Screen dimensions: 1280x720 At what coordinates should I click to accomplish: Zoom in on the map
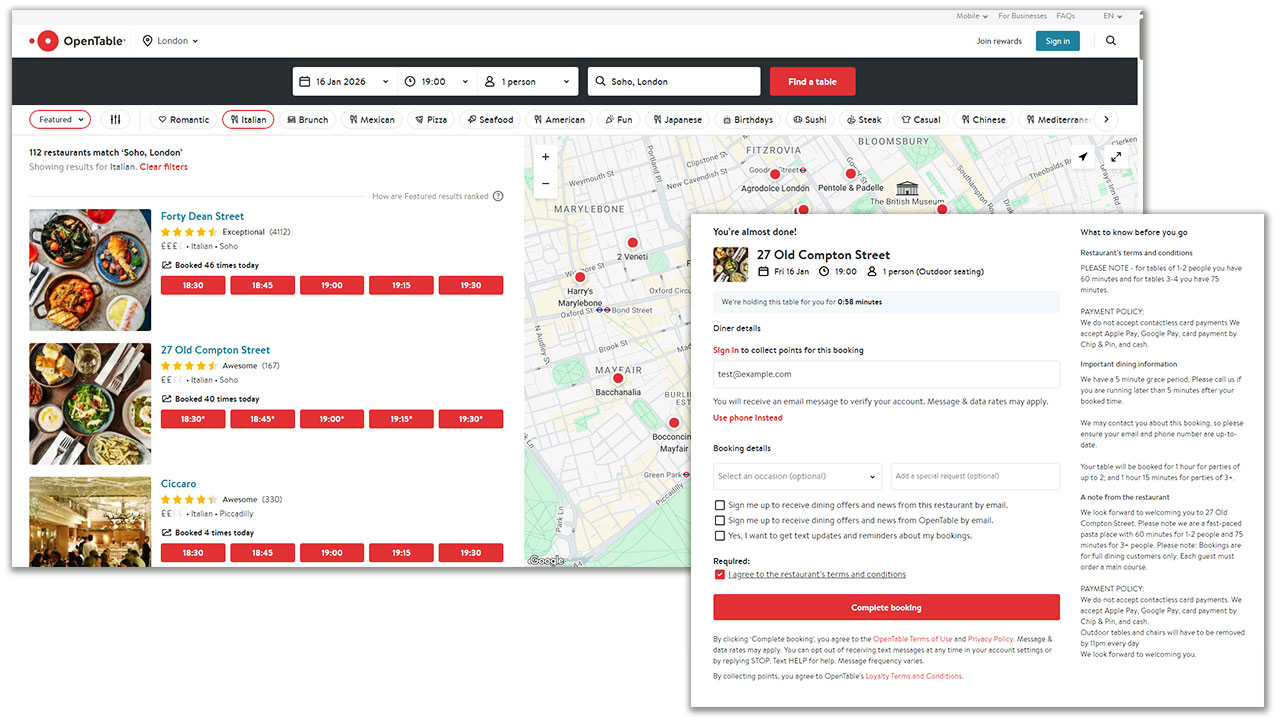click(545, 157)
